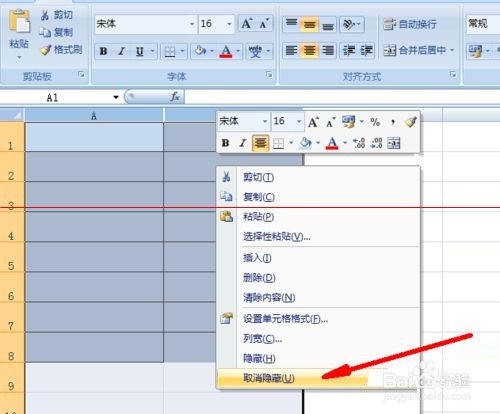
Task: Click the percent style icon on the mini toolbar
Action: click(x=375, y=122)
